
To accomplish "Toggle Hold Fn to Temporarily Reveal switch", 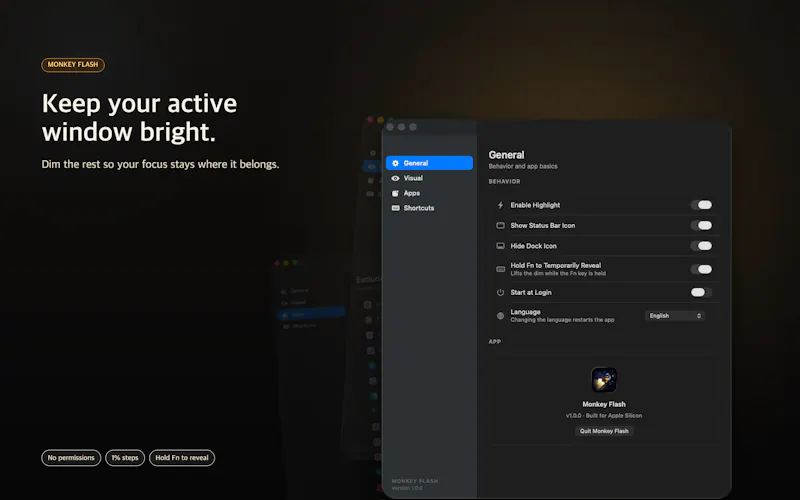I will (x=702, y=269).
